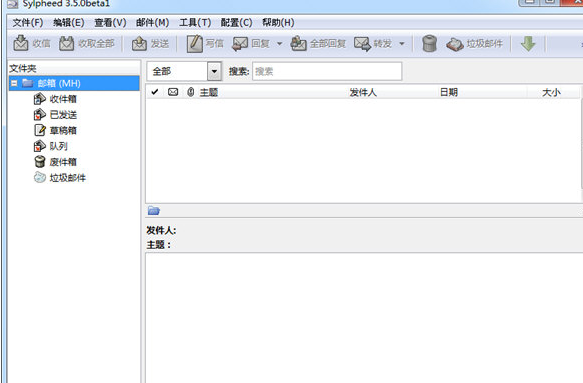Screen dimensions: 583x383
Task: Select the 邮箱 (MH) mailbox folder
Action: [x=74, y=83]
